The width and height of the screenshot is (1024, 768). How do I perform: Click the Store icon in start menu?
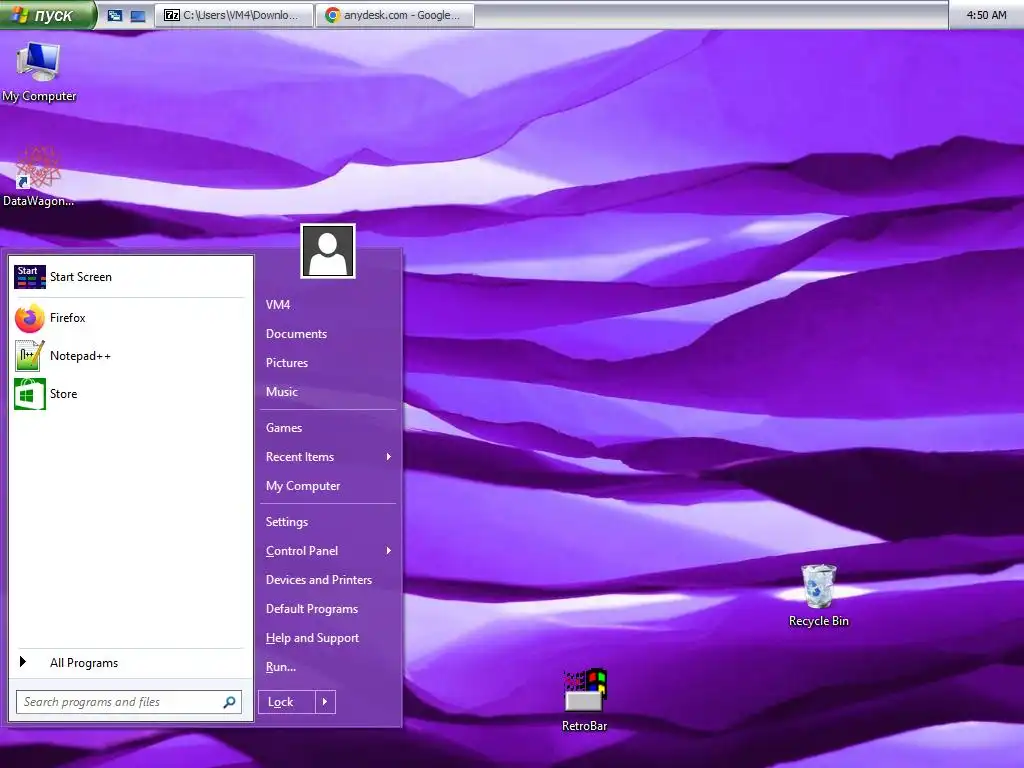[x=29, y=394]
